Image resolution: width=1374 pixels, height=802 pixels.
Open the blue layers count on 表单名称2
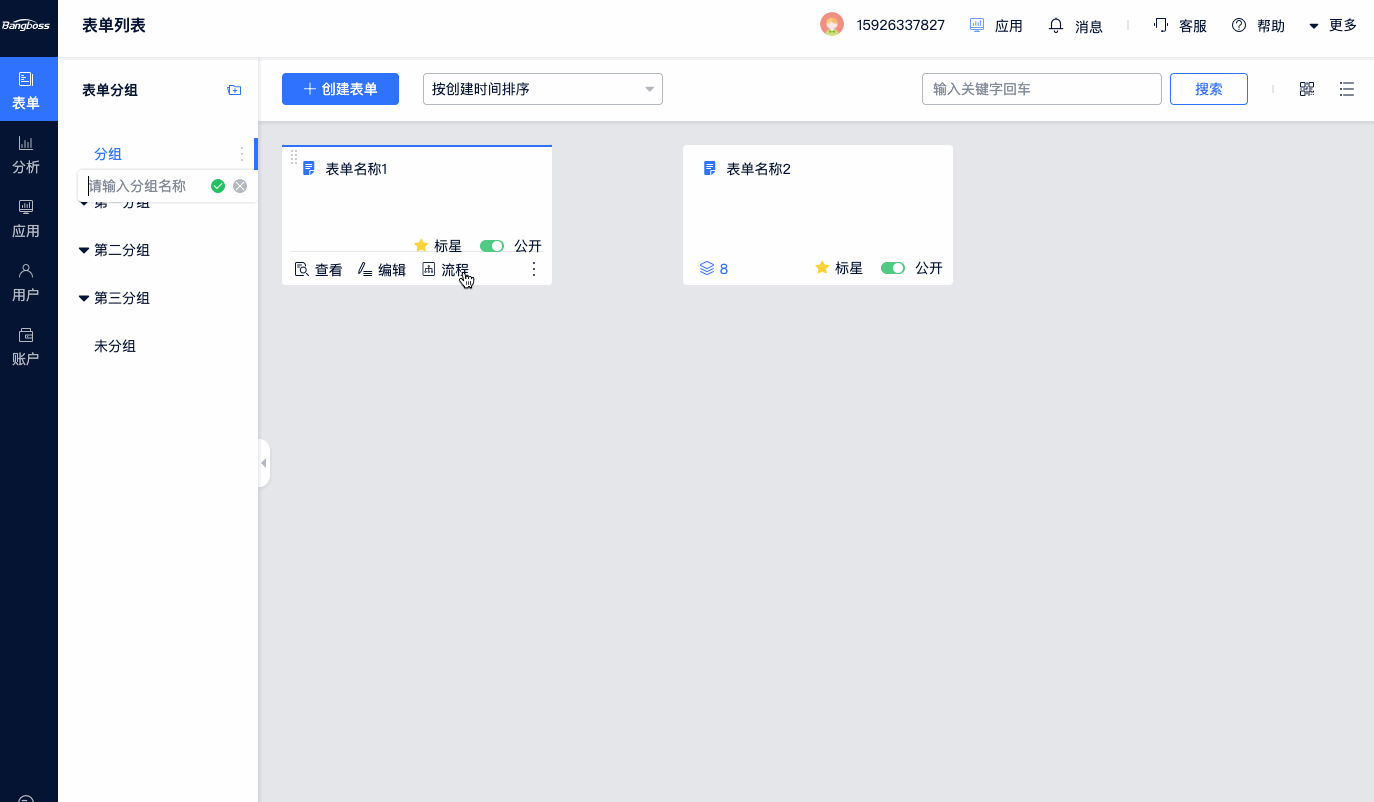pos(714,268)
